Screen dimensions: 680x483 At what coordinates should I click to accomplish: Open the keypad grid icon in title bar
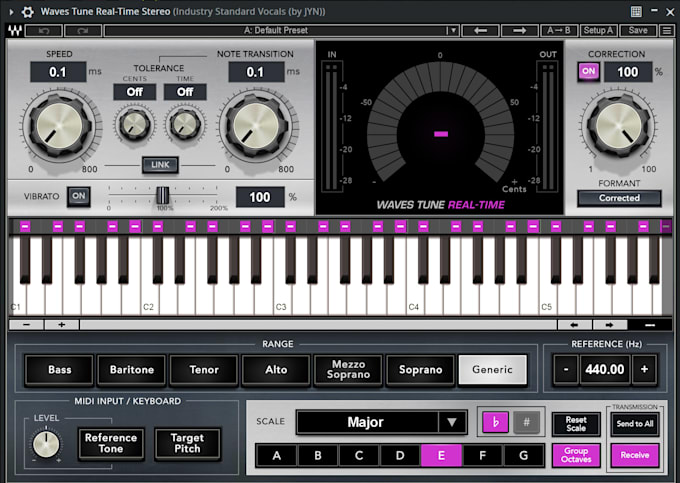click(636, 12)
